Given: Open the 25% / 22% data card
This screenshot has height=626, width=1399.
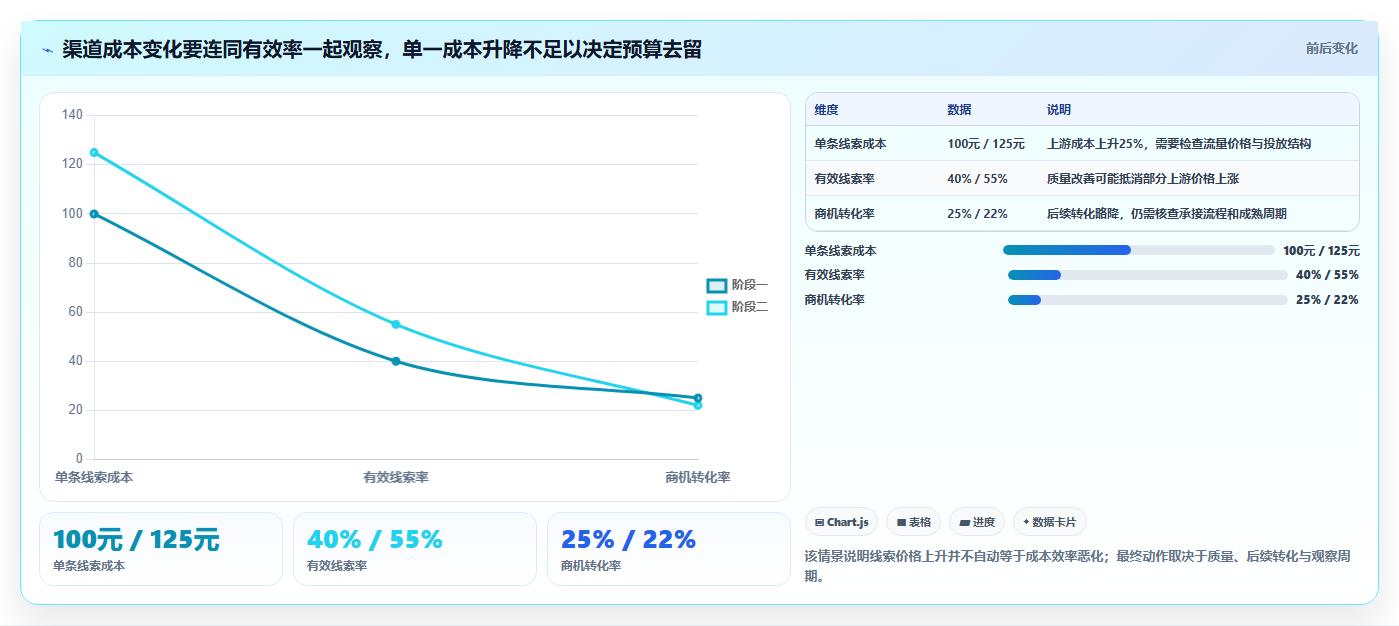Looking at the screenshot, I should 669,549.
